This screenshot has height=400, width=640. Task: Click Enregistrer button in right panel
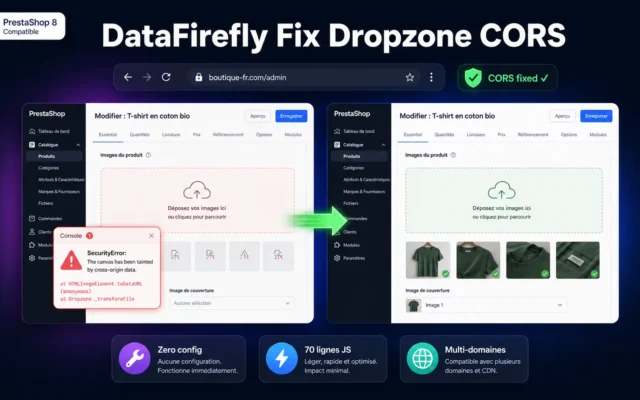(x=596, y=116)
